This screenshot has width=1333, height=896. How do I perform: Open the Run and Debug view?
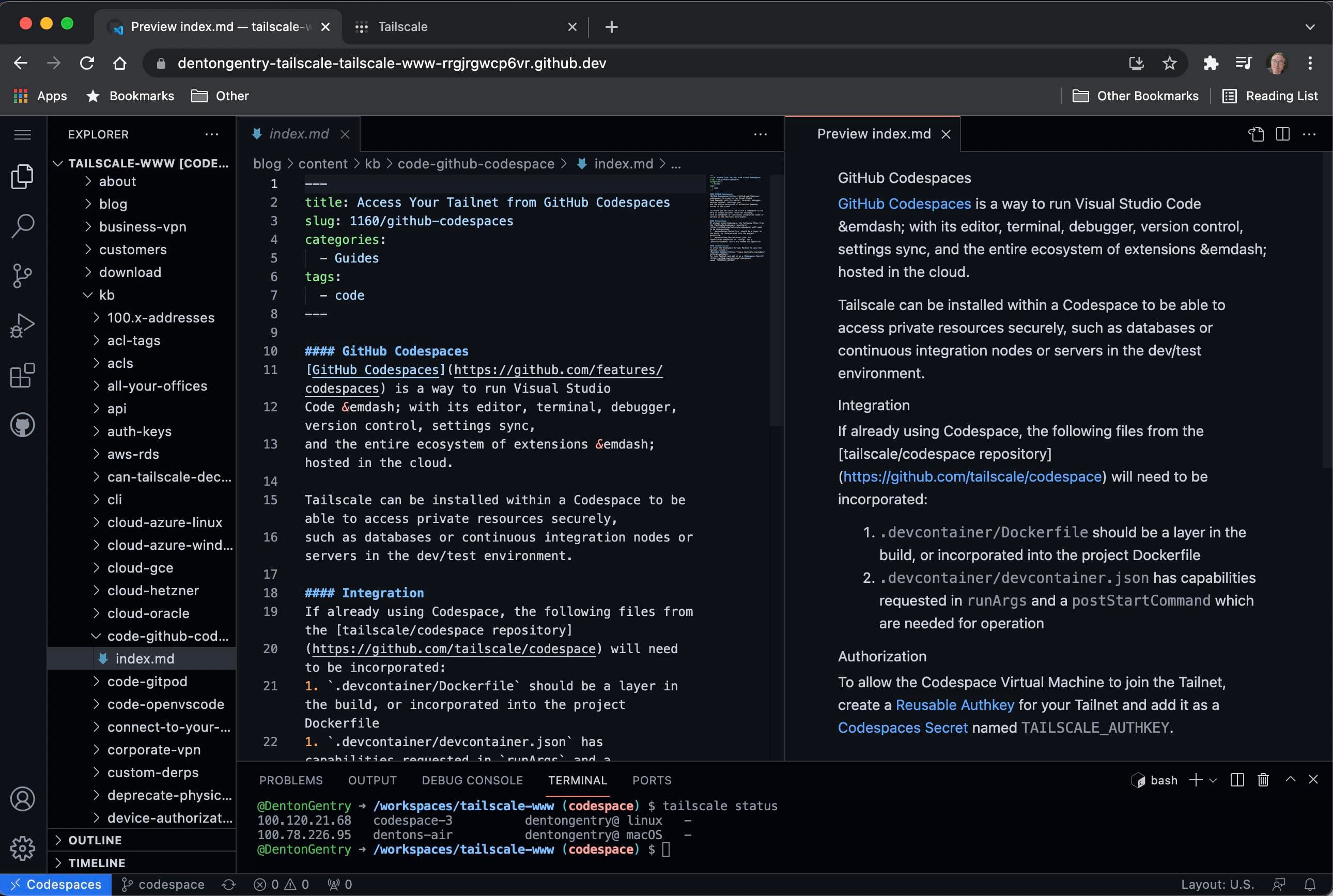coord(23,325)
